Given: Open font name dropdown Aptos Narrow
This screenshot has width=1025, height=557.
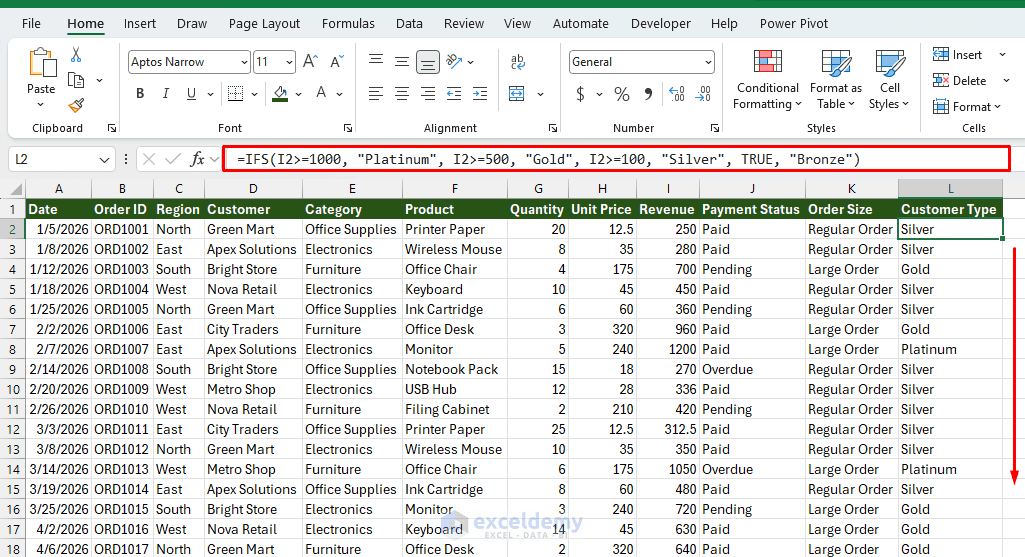Looking at the screenshot, I should pyautogui.click(x=244, y=62).
